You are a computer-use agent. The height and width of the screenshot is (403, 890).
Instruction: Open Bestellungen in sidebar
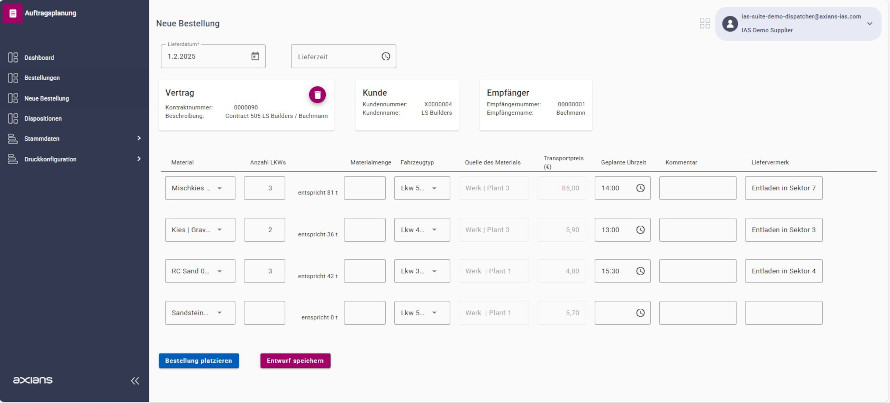pyautogui.click(x=42, y=78)
